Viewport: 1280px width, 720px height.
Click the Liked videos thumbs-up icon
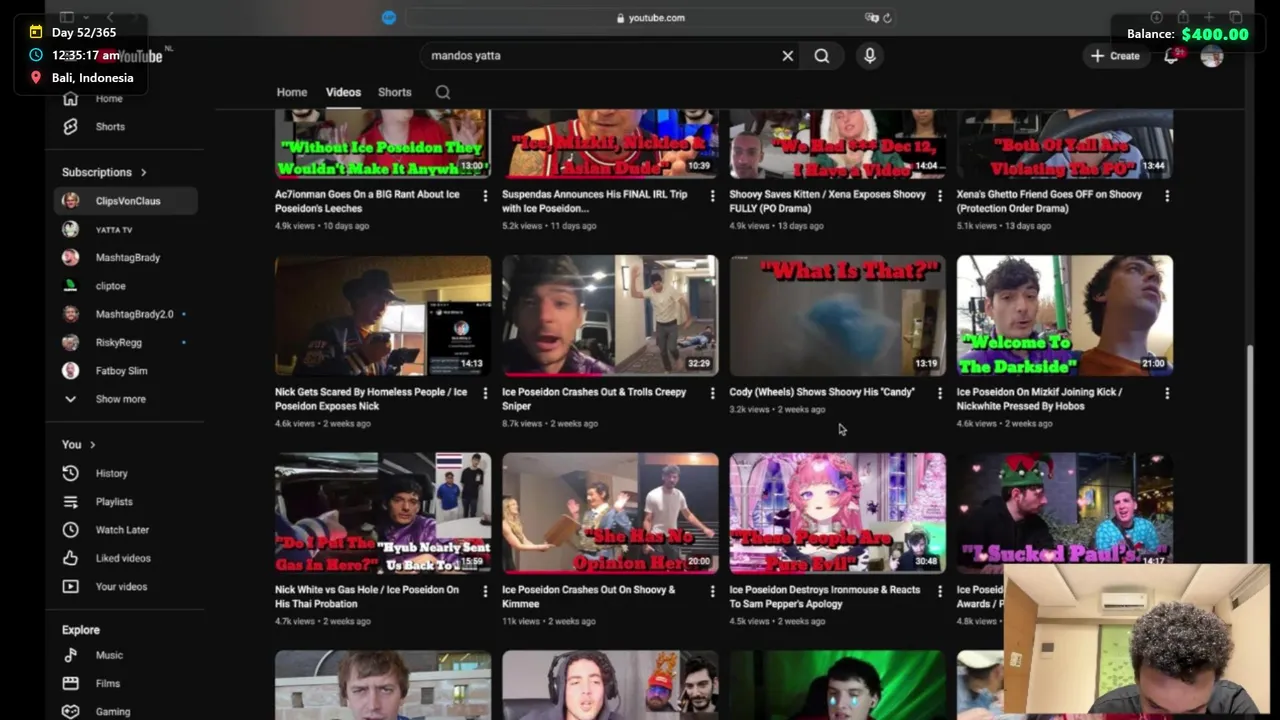pos(70,558)
